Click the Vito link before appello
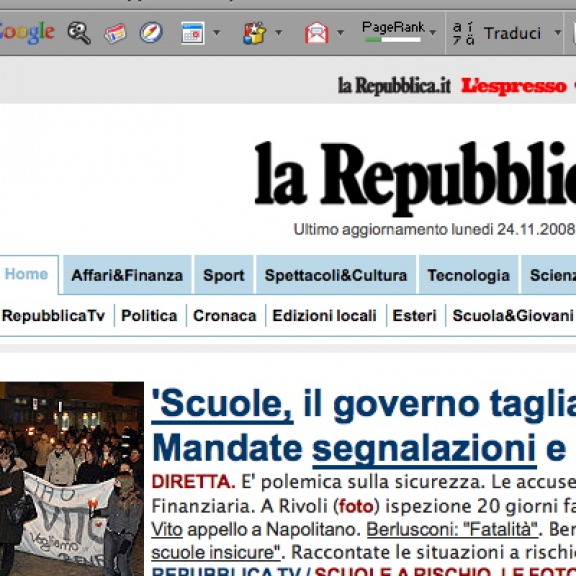576x576 pixels. [x=167, y=530]
